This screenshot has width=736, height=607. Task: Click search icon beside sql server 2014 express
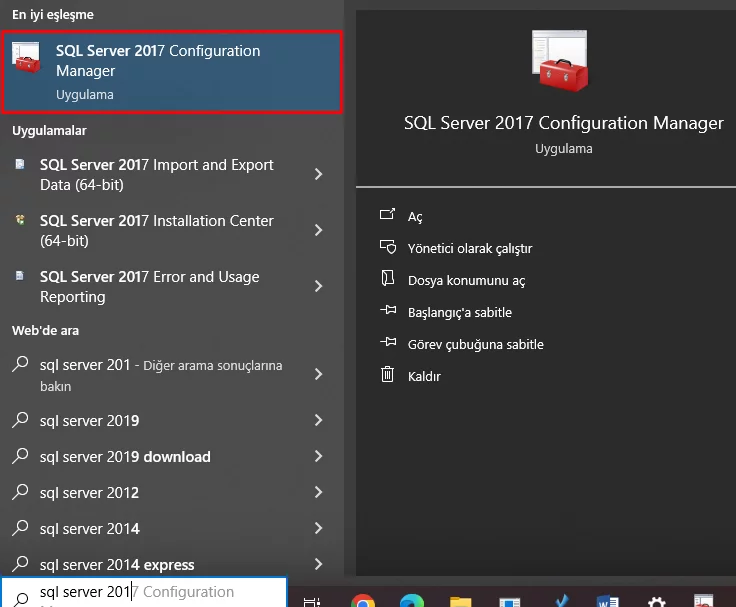pos(20,563)
